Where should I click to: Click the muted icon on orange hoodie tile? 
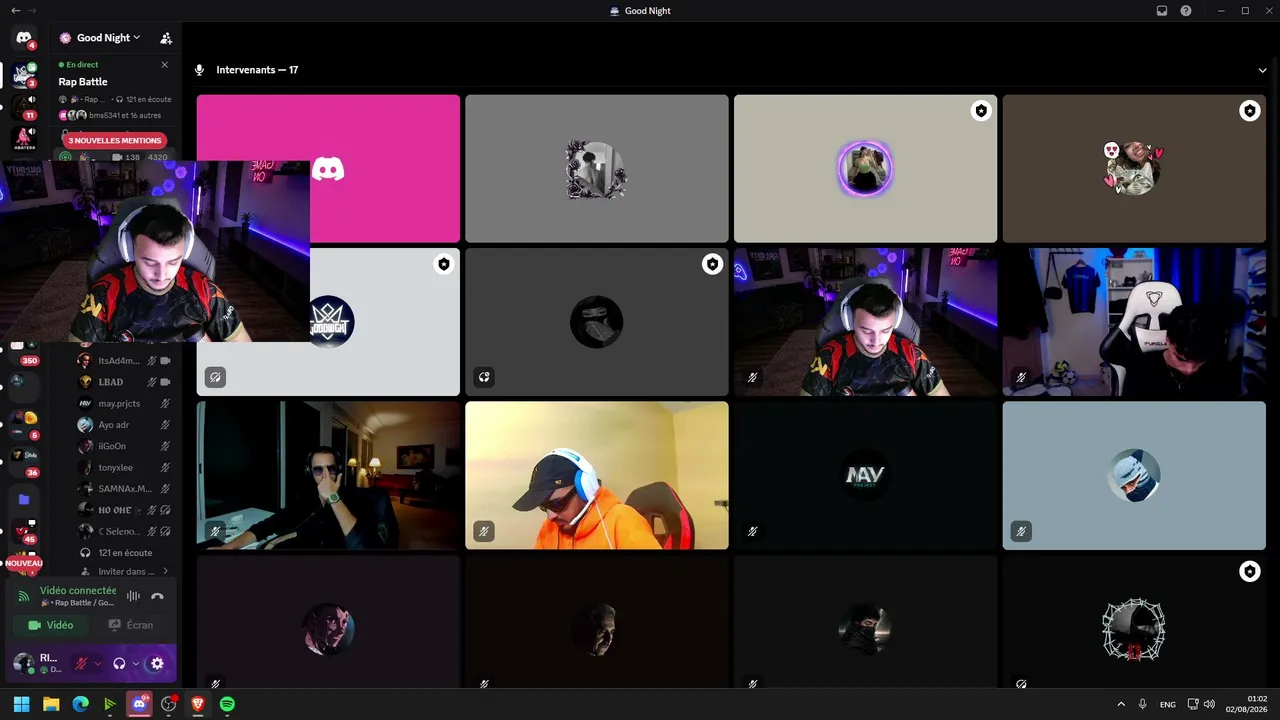[484, 531]
